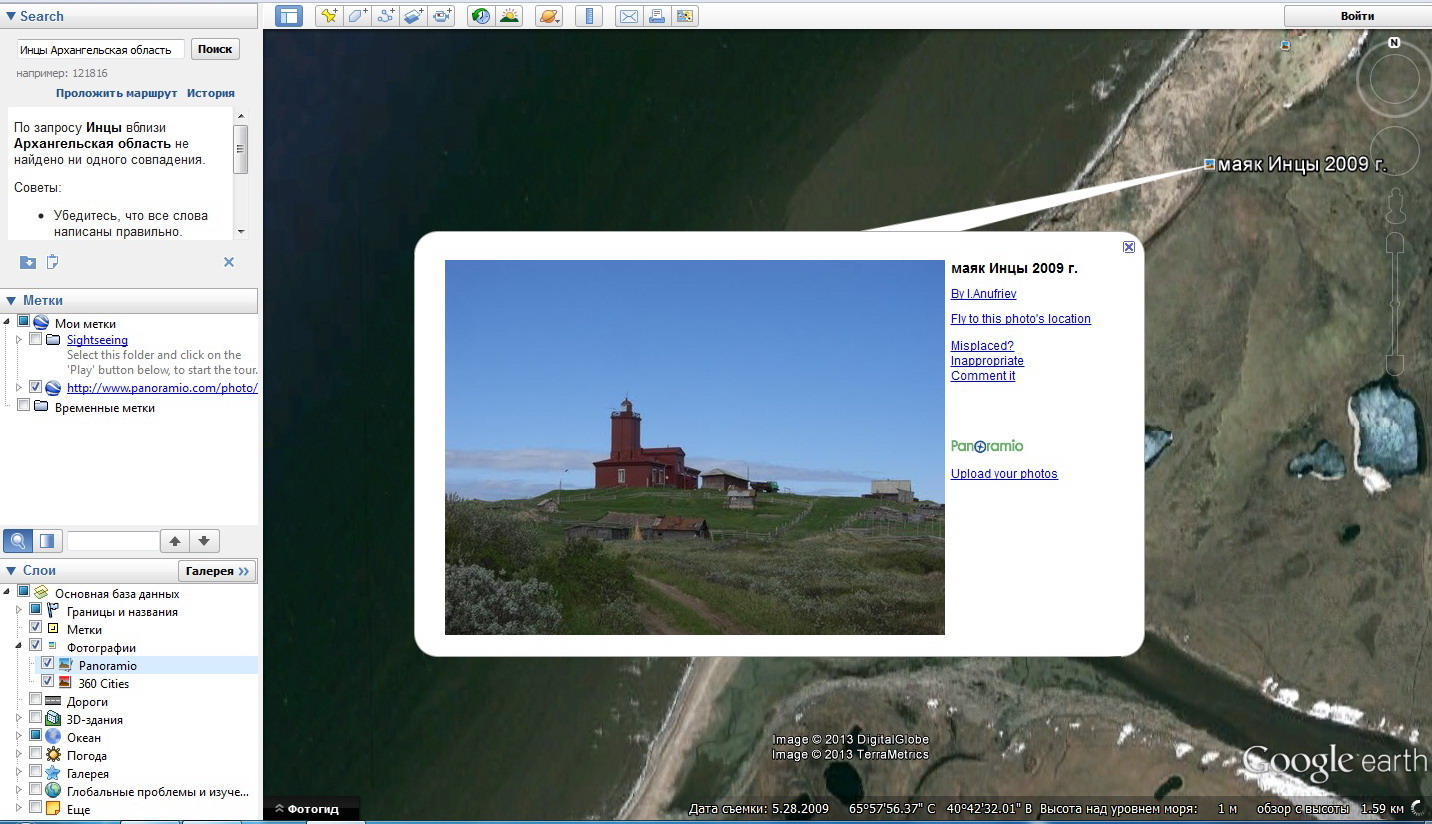Image resolution: width=1432 pixels, height=824 pixels.
Task: Enable the Дороги layer checkbox
Action: (x=36, y=701)
